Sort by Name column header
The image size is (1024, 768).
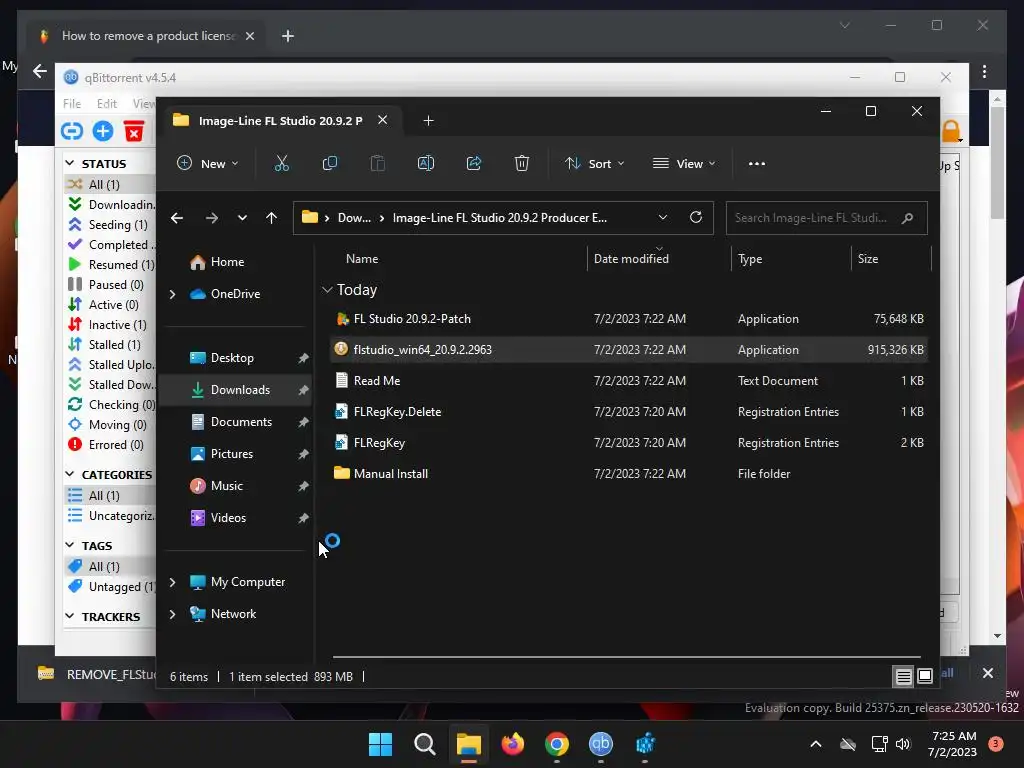pyautogui.click(x=362, y=259)
